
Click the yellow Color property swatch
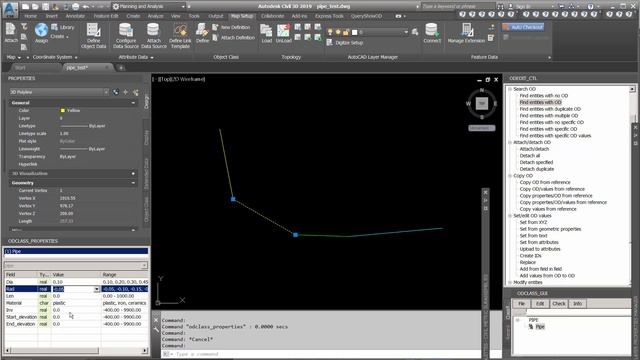tap(62, 111)
